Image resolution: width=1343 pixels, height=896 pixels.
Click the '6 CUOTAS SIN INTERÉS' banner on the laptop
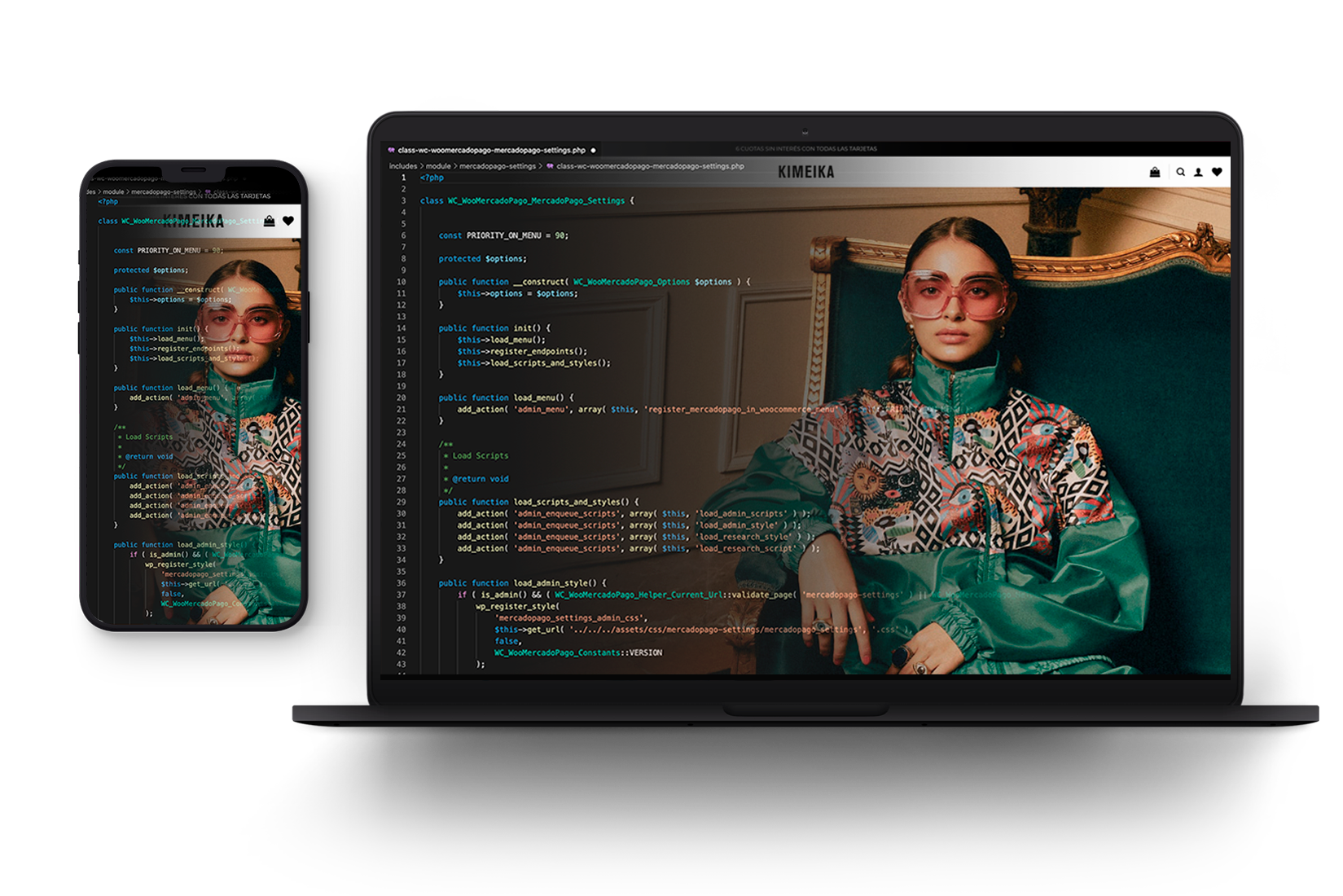[806, 149]
